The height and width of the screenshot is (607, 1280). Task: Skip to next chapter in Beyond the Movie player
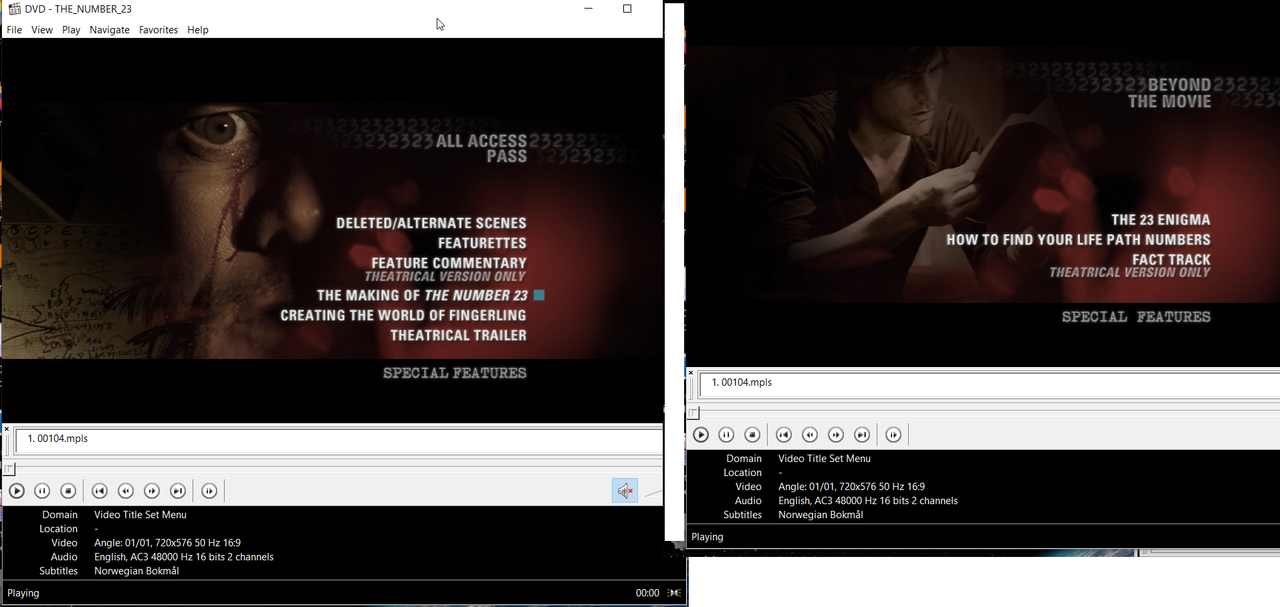tap(862, 435)
